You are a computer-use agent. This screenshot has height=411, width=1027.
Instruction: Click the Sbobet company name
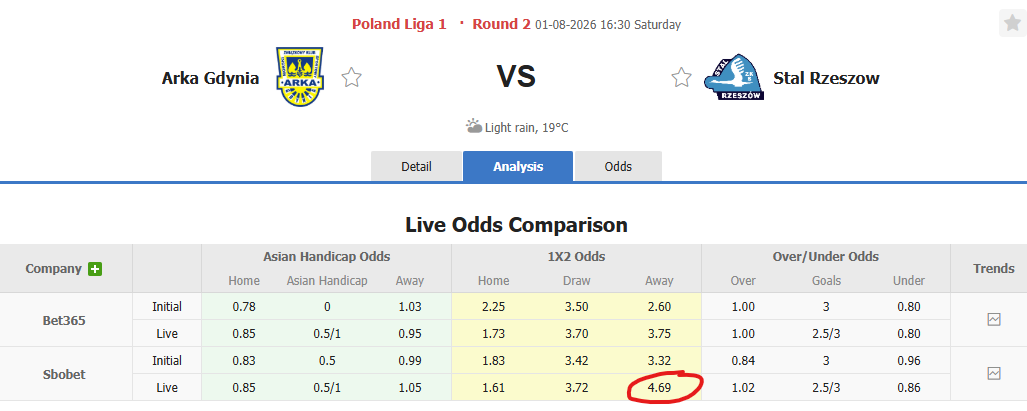pyautogui.click(x=65, y=374)
